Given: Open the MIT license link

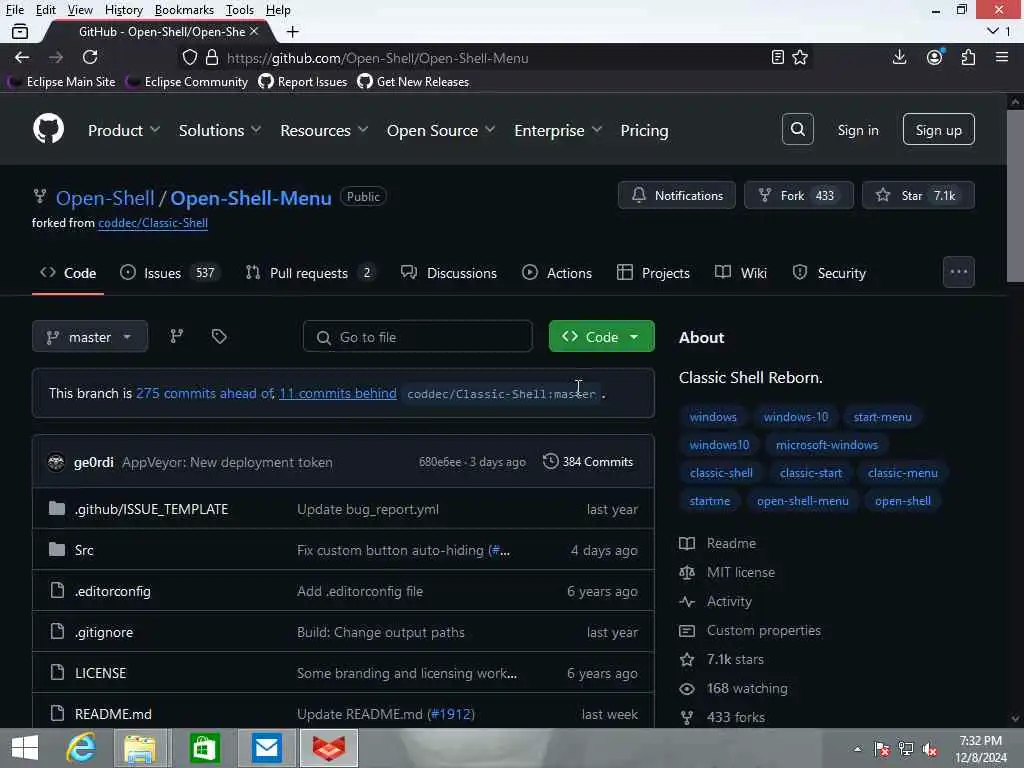Looking at the screenshot, I should point(741,572).
